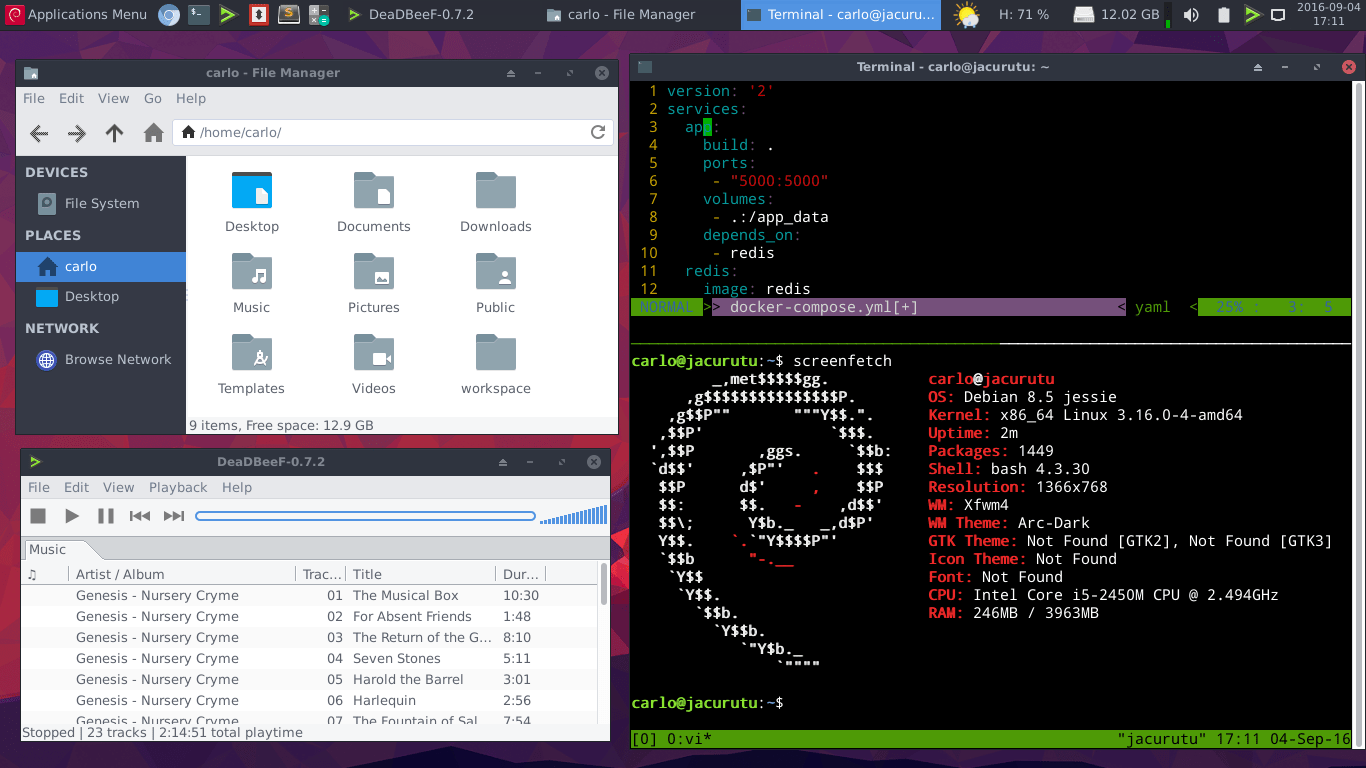1366x768 pixels.
Task: Skip to next track in DeaDBeeF
Action: coord(174,515)
